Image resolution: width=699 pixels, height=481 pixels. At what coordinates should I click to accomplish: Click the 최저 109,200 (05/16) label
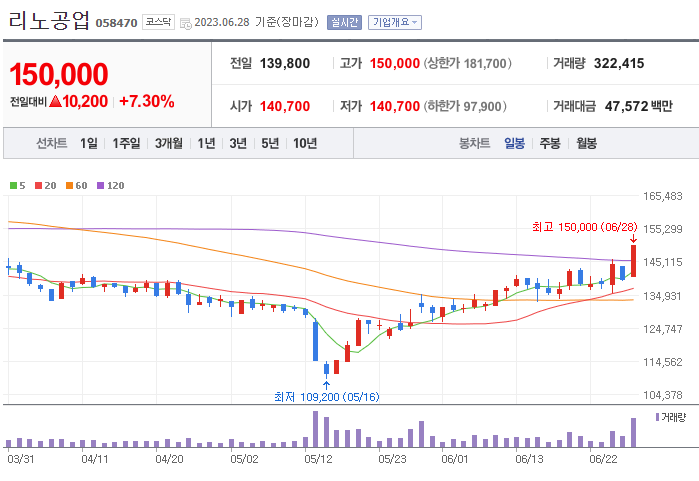327,397
